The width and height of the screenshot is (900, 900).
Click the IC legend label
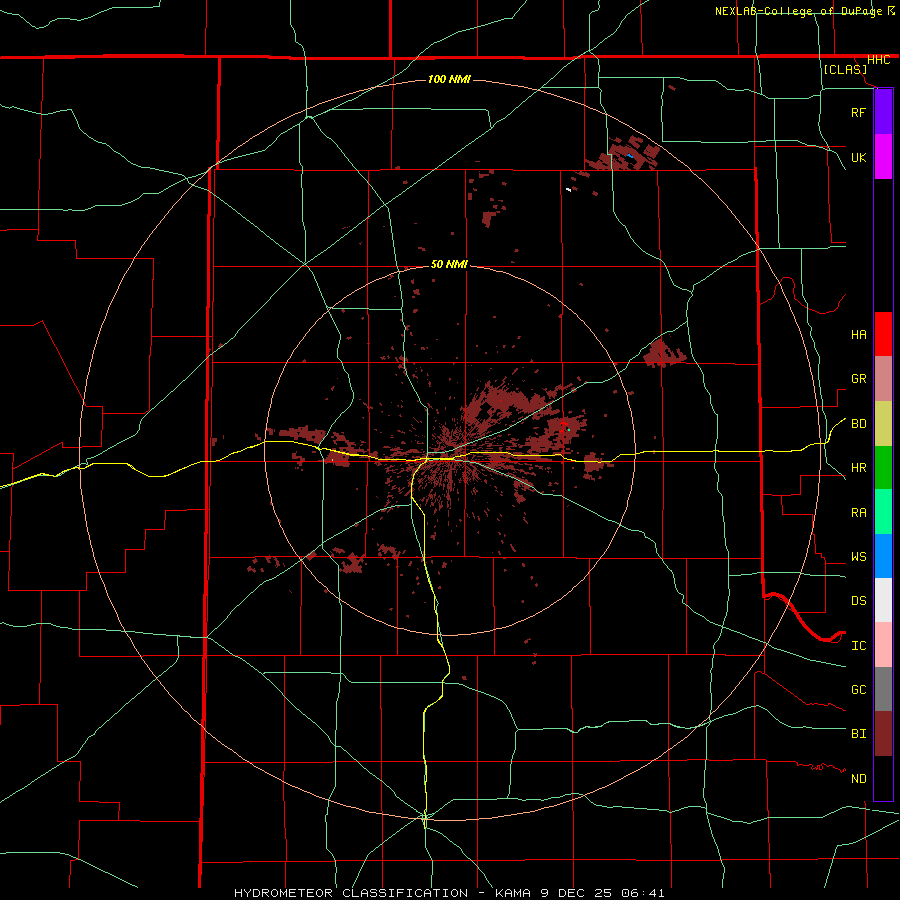click(858, 646)
